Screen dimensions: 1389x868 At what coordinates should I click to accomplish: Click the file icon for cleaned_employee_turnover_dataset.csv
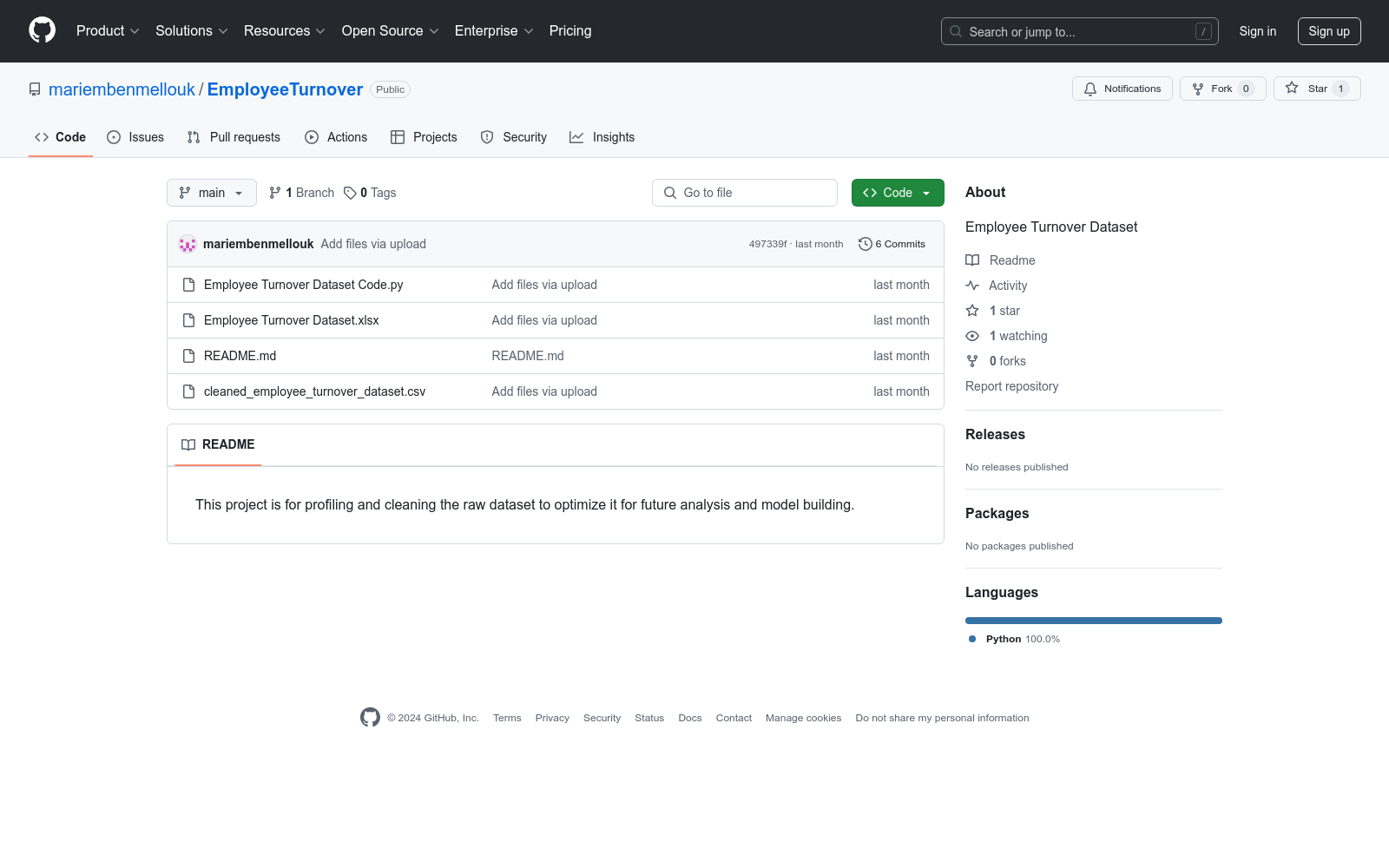pyautogui.click(x=188, y=391)
